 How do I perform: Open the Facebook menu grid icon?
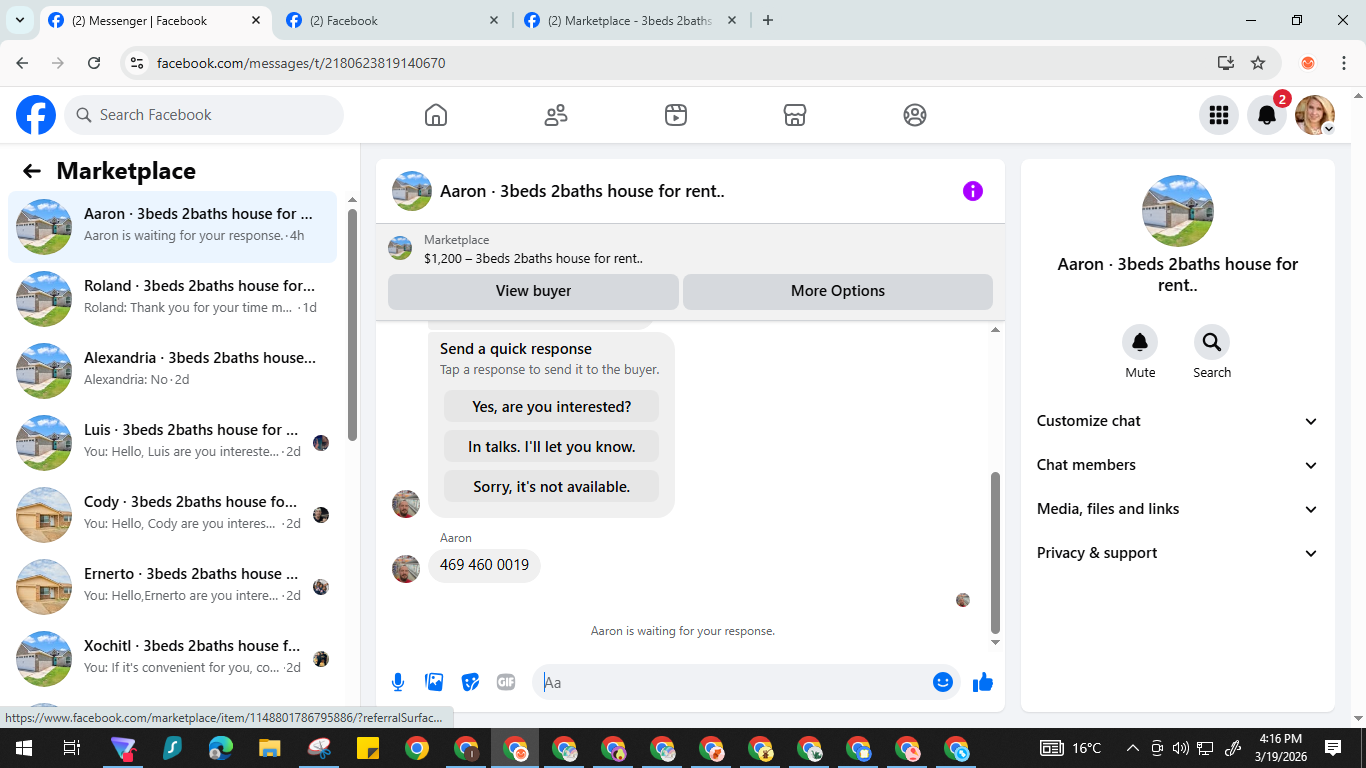click(x=1219, y=115)
